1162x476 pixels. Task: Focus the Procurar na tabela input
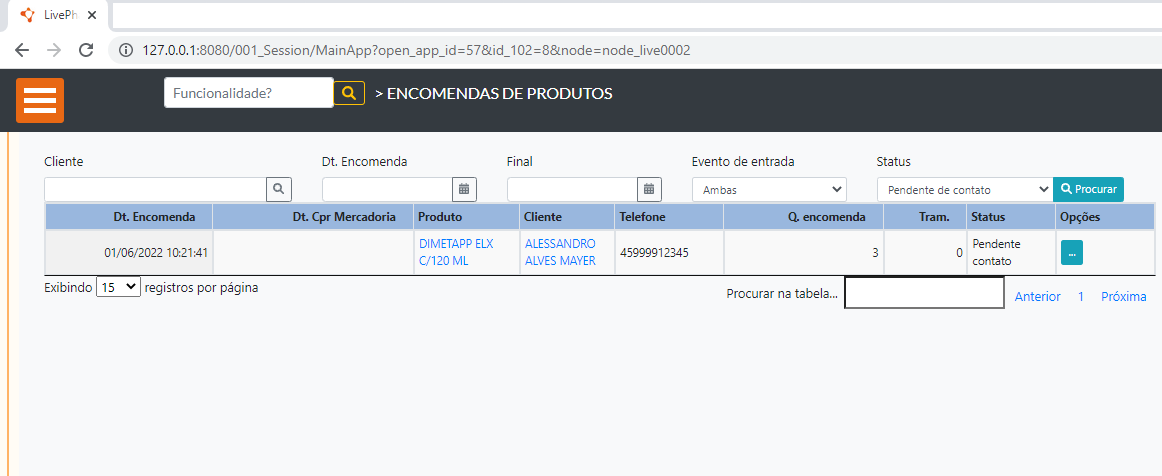(923, 293)
